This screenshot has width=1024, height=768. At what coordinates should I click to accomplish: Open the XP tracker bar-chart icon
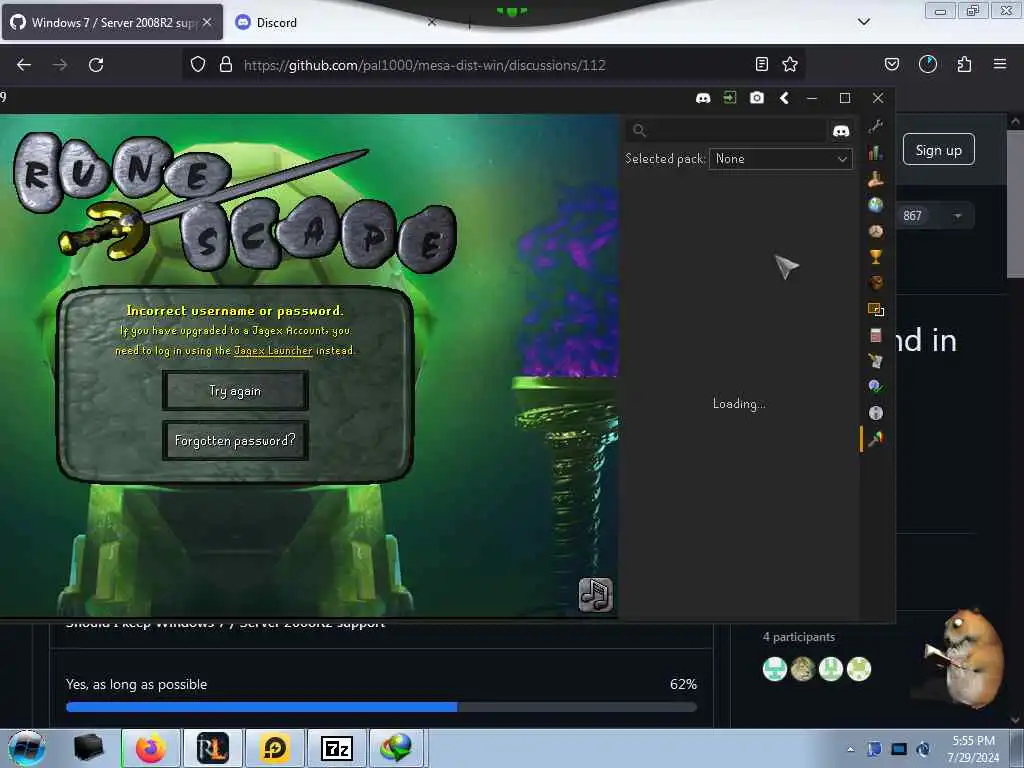876,152
